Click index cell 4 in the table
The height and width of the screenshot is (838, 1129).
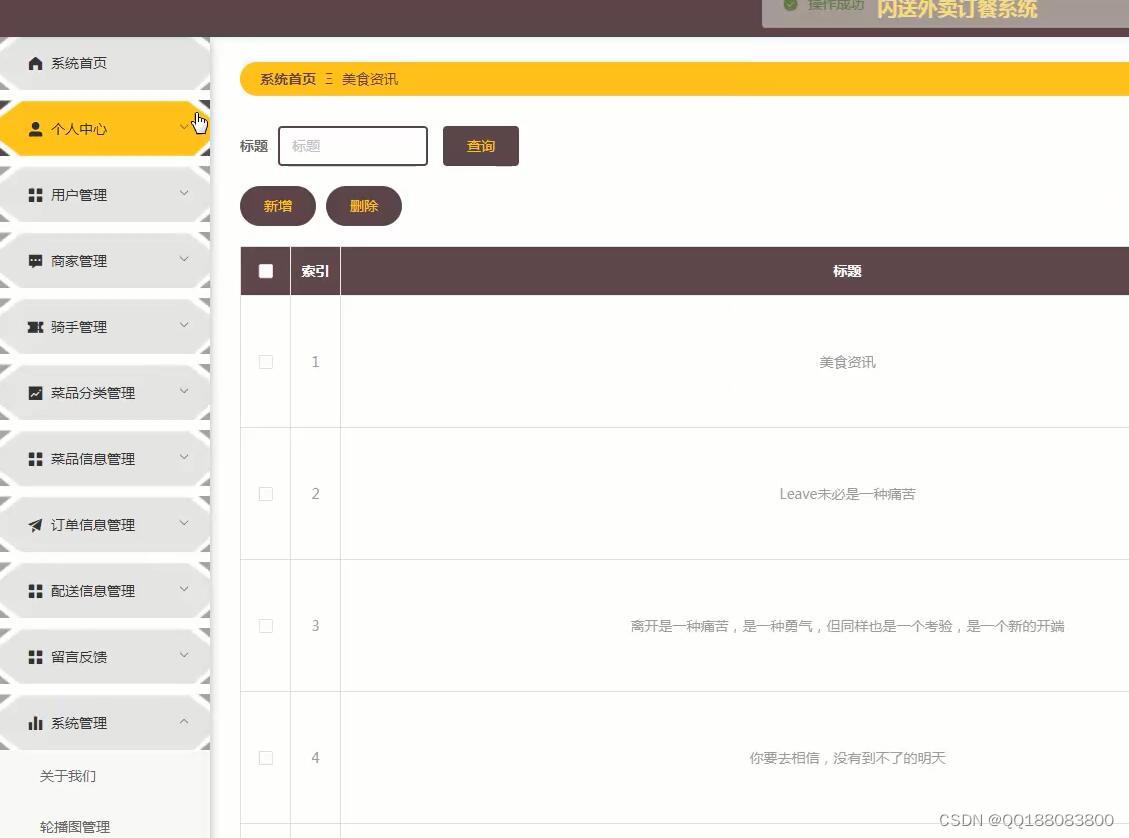(x=315, y=757)
